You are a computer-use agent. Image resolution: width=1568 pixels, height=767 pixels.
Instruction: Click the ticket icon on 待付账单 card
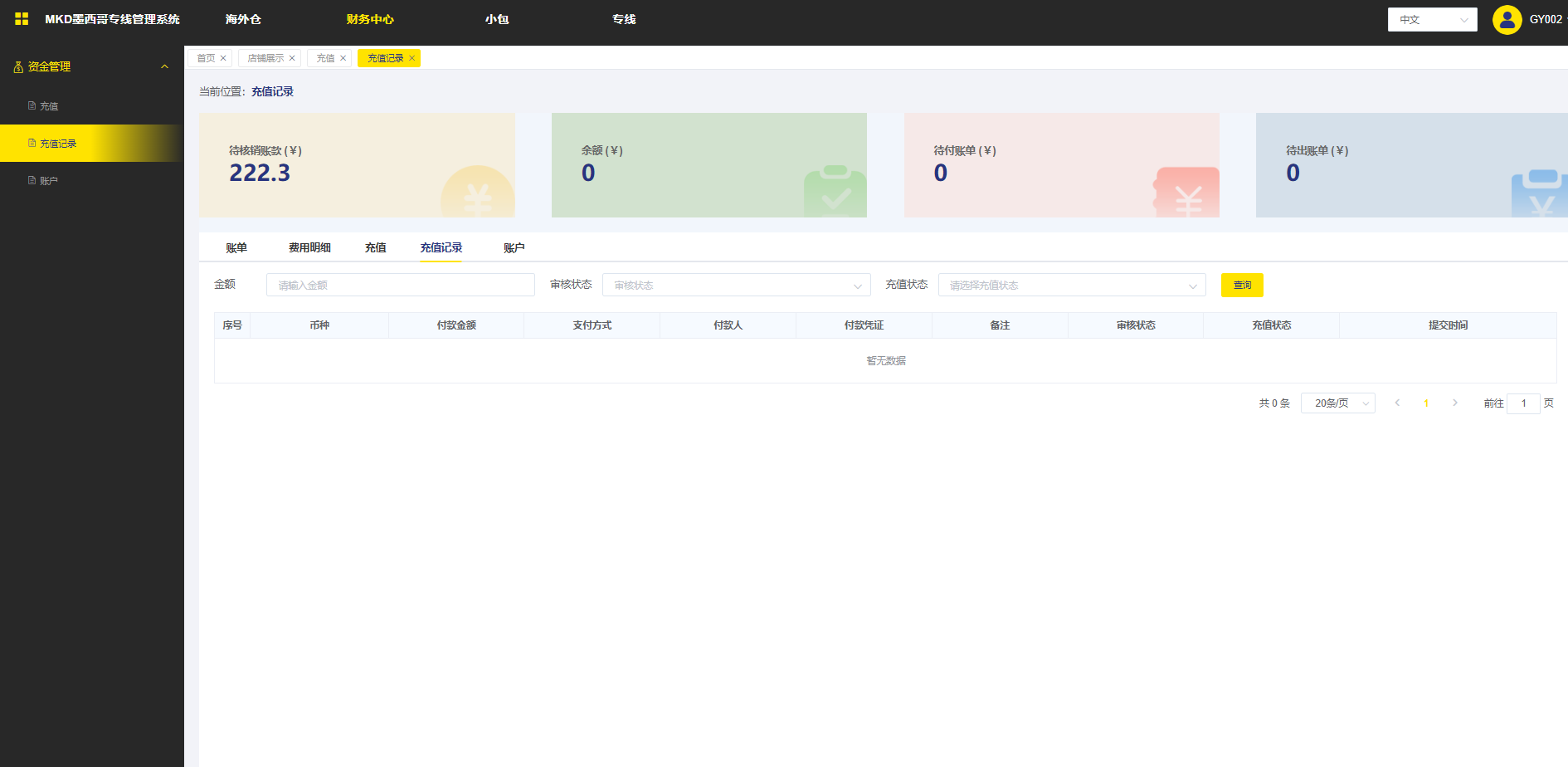click(1187, 193)
